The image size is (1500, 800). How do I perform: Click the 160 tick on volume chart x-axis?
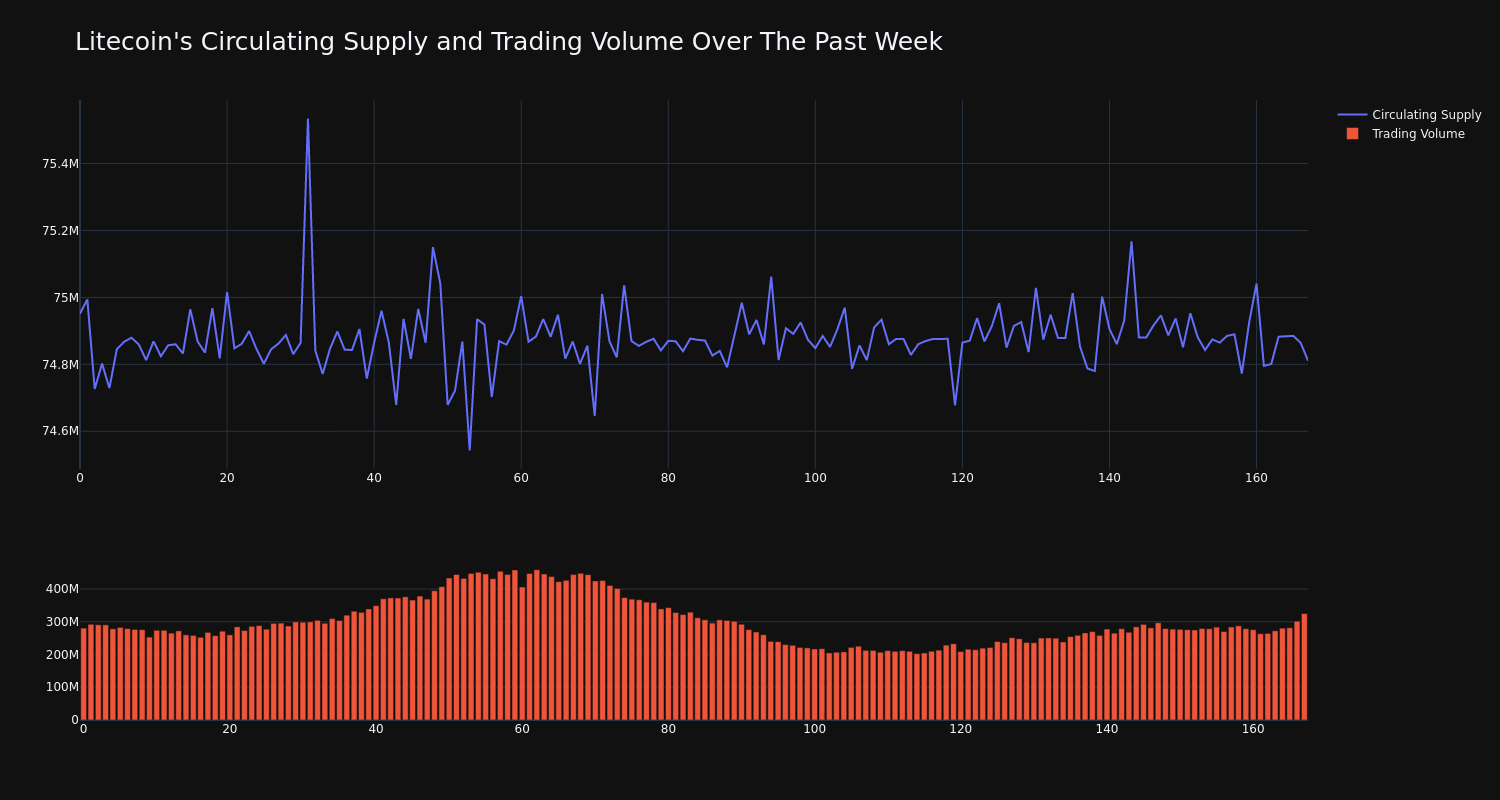tap(1253, 729)
